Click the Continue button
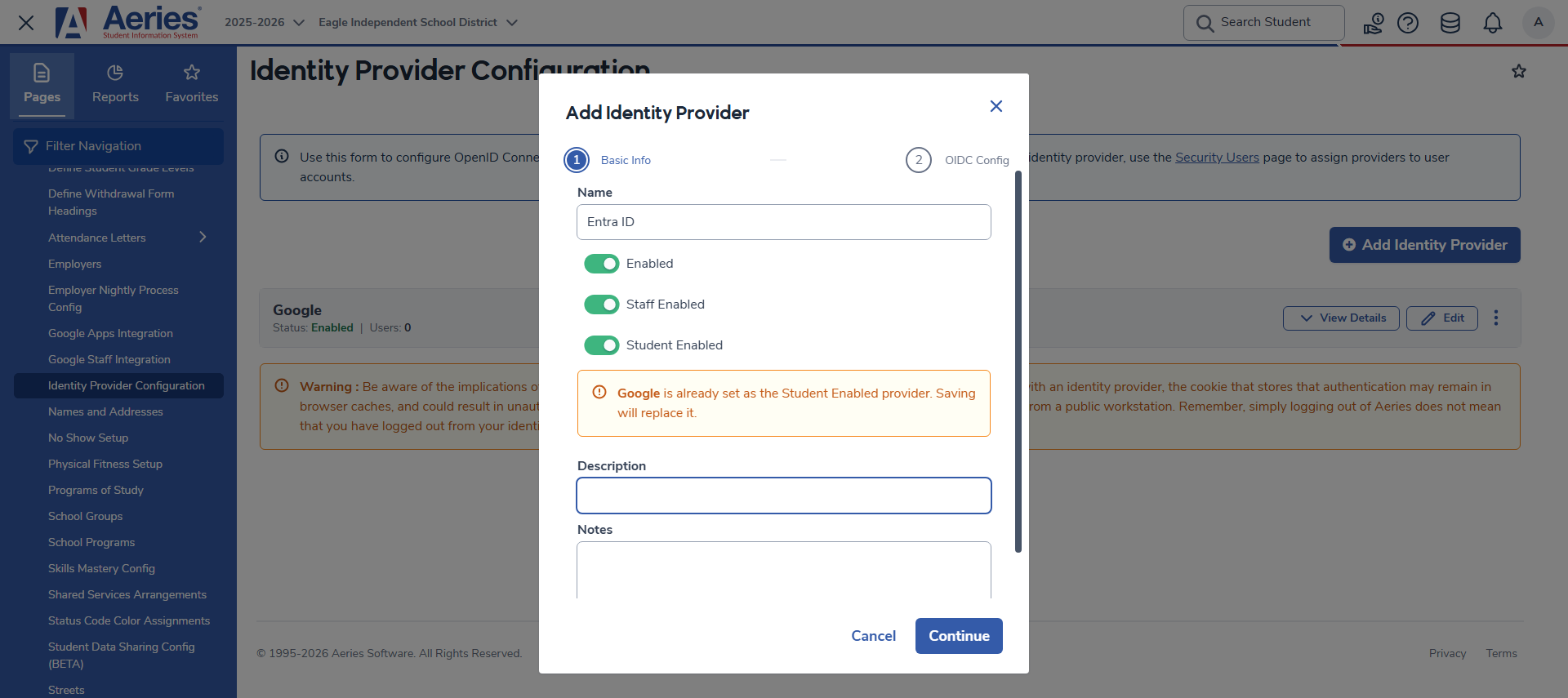Viewport: 1568px width, 698px height. tap(959, 636)
